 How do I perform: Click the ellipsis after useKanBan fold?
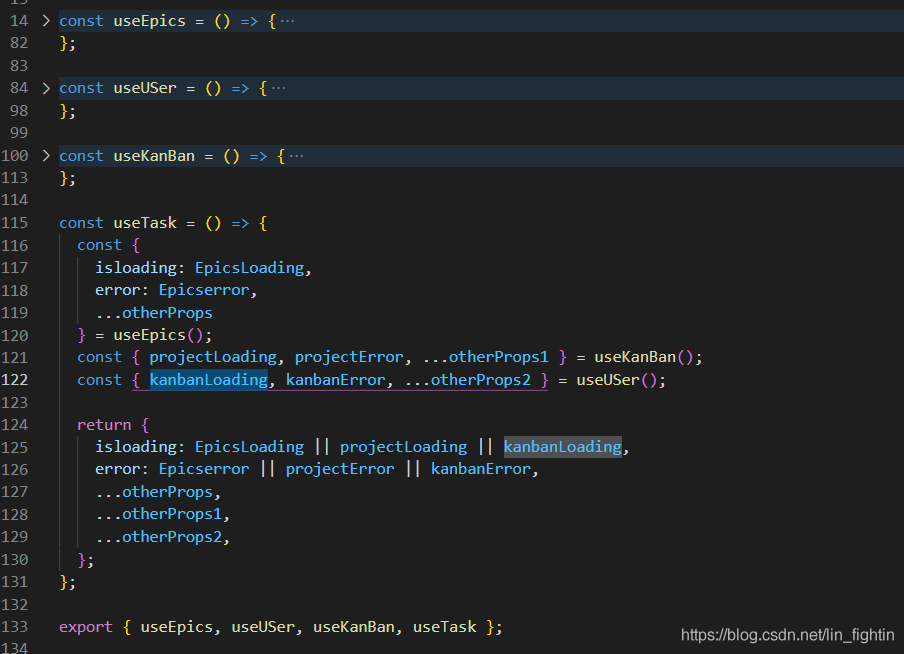296,156
